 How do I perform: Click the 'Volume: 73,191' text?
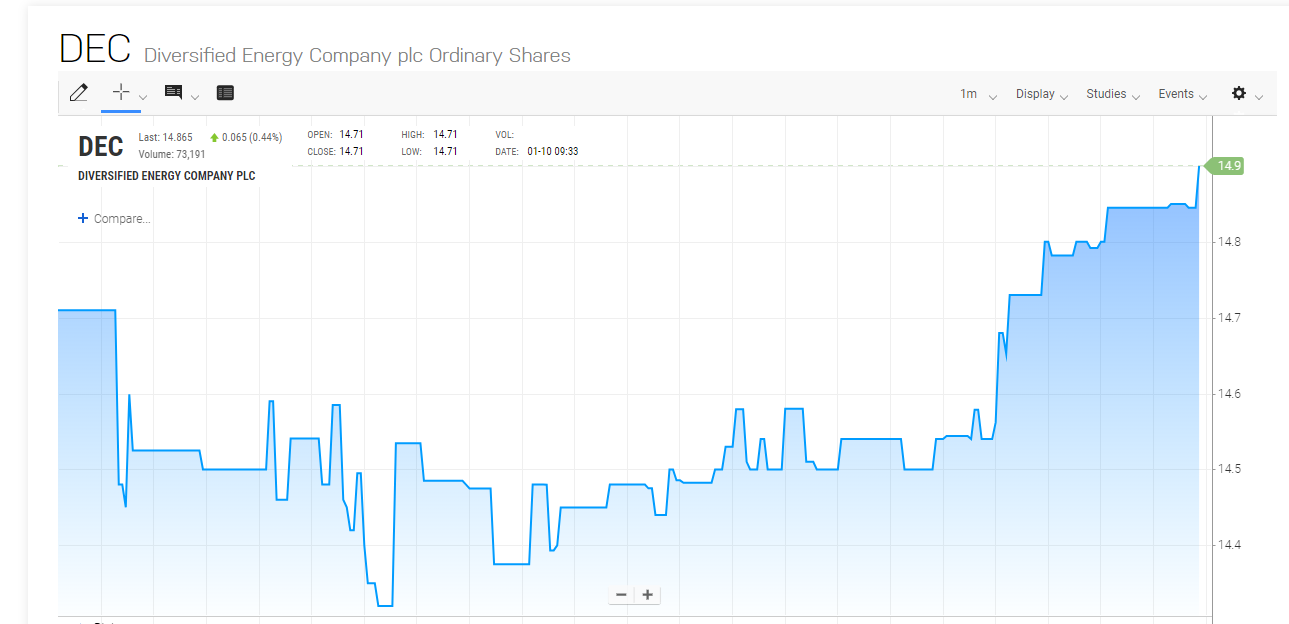pyautogui.click(x=172, y=154)
